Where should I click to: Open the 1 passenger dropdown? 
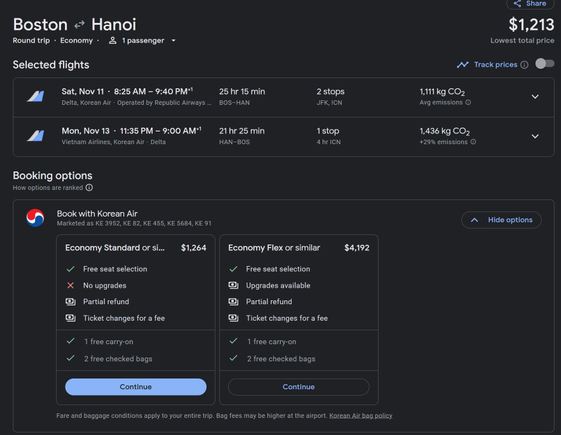[x=142, y=41]
